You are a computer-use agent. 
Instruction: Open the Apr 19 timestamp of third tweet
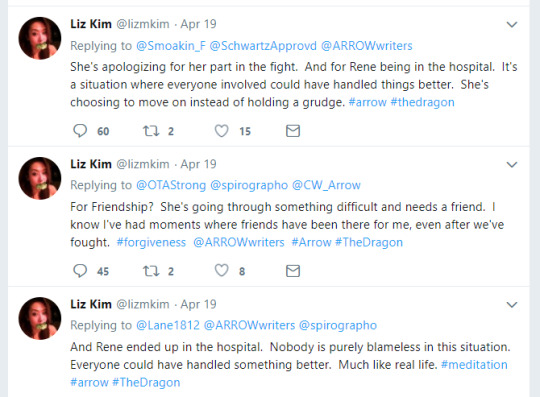[x=198, y=304]
